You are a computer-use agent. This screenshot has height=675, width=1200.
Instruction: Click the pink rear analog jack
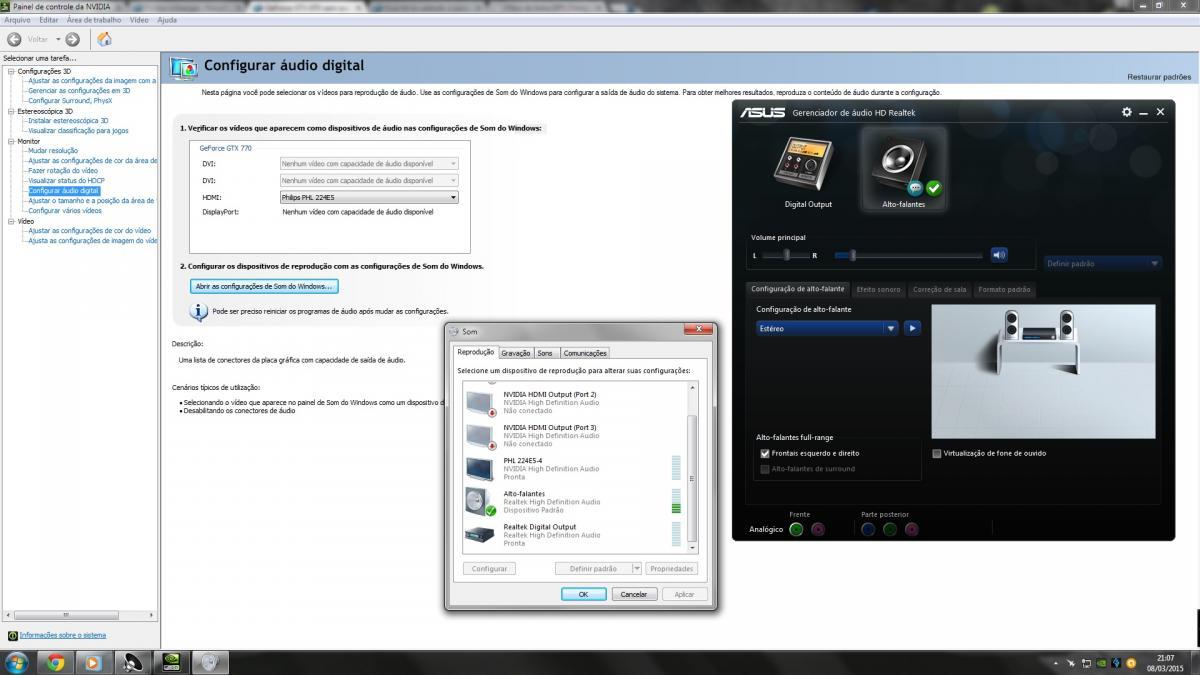coord(912,529)
